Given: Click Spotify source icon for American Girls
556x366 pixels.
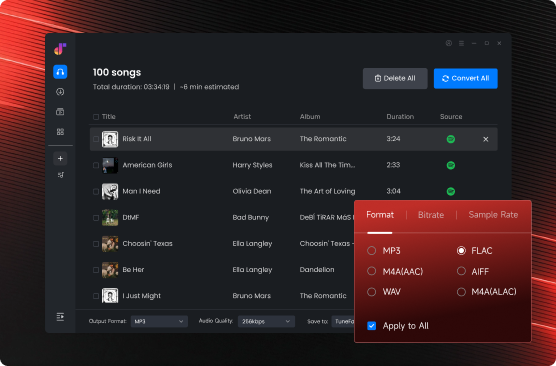Looking at the screenshot, I should pos(451,165).
